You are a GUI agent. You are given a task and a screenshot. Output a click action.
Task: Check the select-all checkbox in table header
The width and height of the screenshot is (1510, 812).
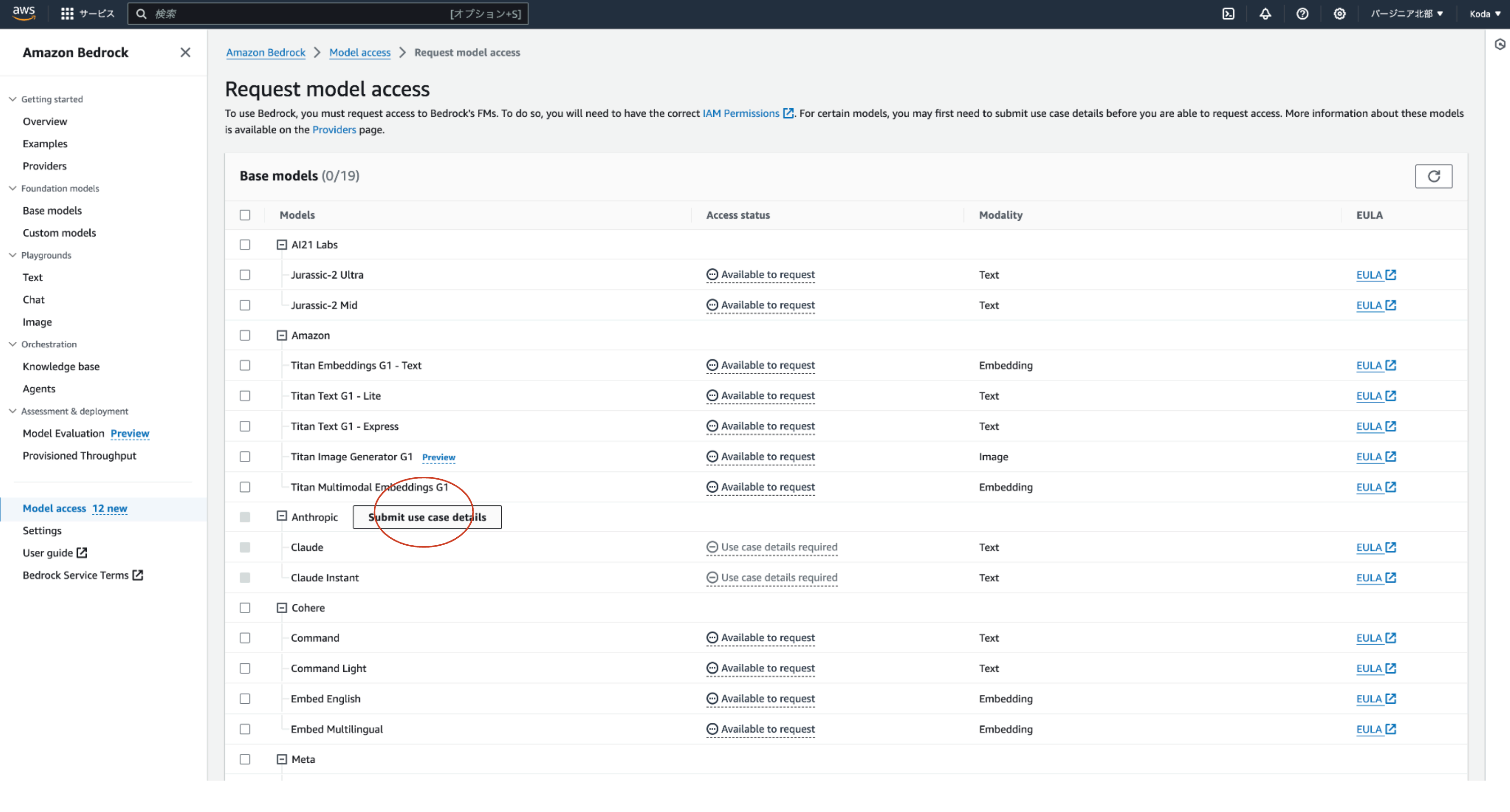(x=245, y=215)
